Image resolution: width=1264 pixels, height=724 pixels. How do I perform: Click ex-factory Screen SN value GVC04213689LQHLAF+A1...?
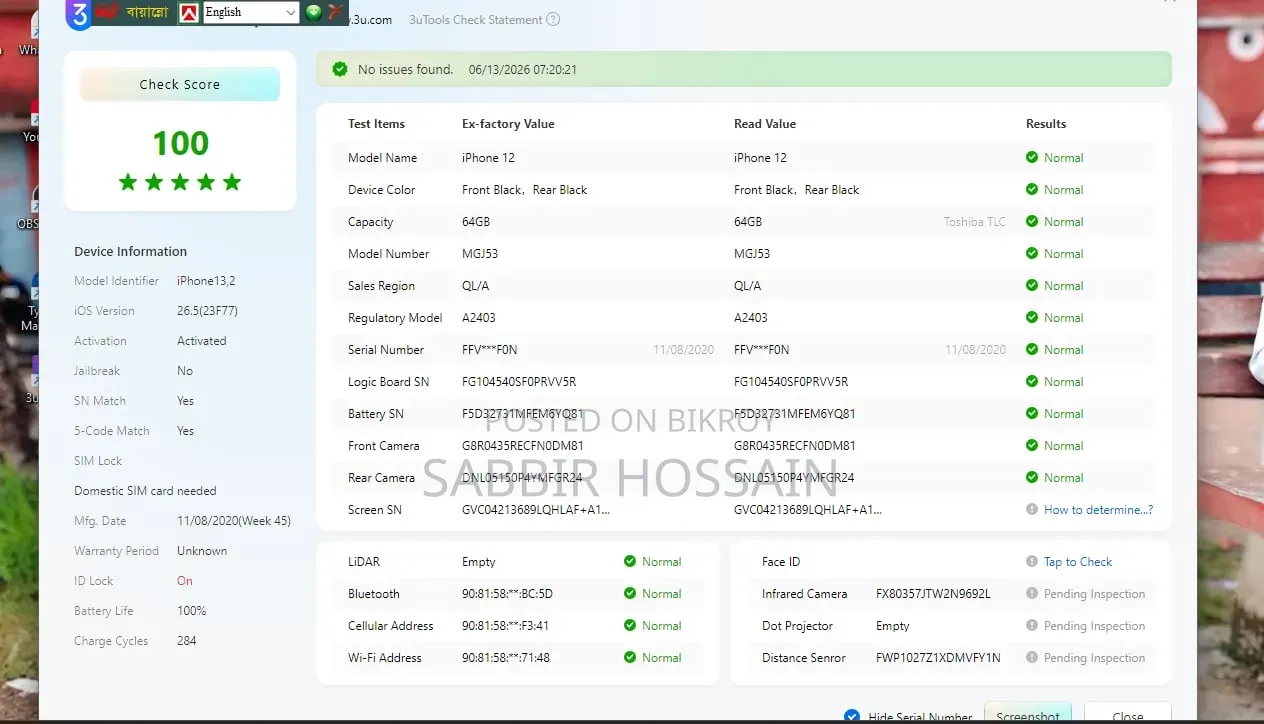pyautogui.click(x=536, y=510)
